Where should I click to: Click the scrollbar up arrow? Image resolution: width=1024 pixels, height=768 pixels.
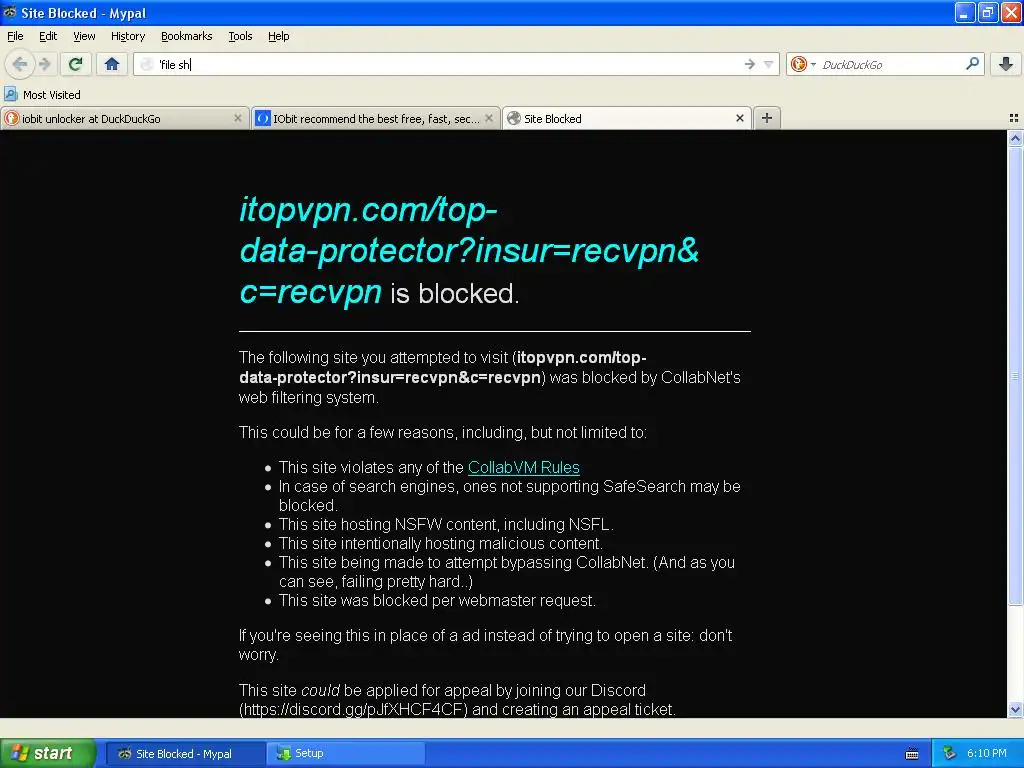click(x=1015, y=138)
